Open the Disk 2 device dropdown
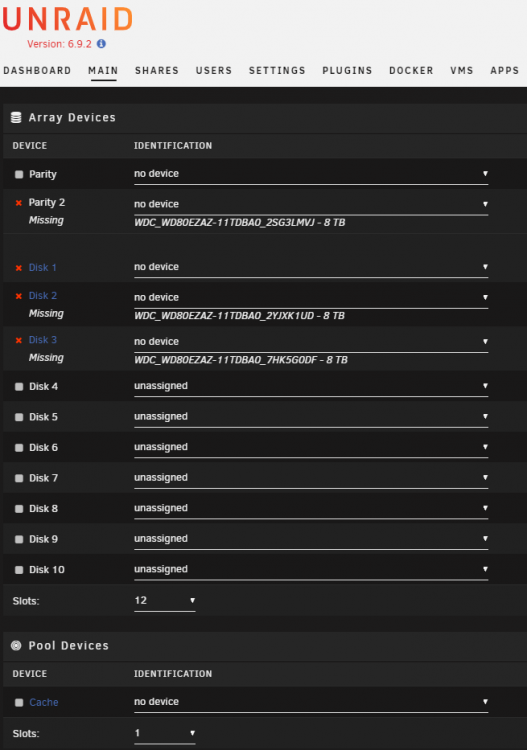The height and width of the screenshot is (750, 527). pos(311,298)
